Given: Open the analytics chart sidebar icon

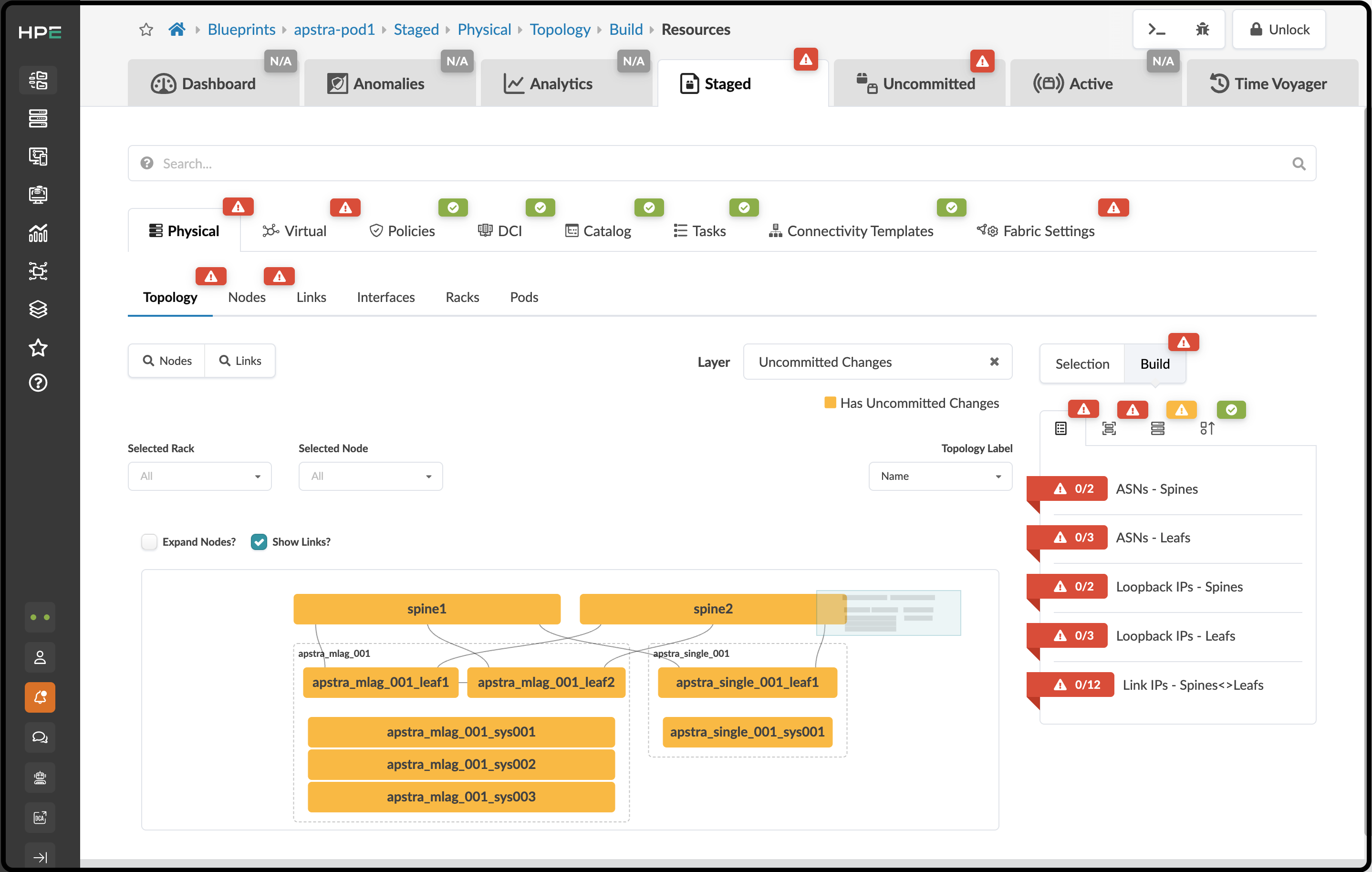Looking at the screenshot, I should click(x=38, y=232).
